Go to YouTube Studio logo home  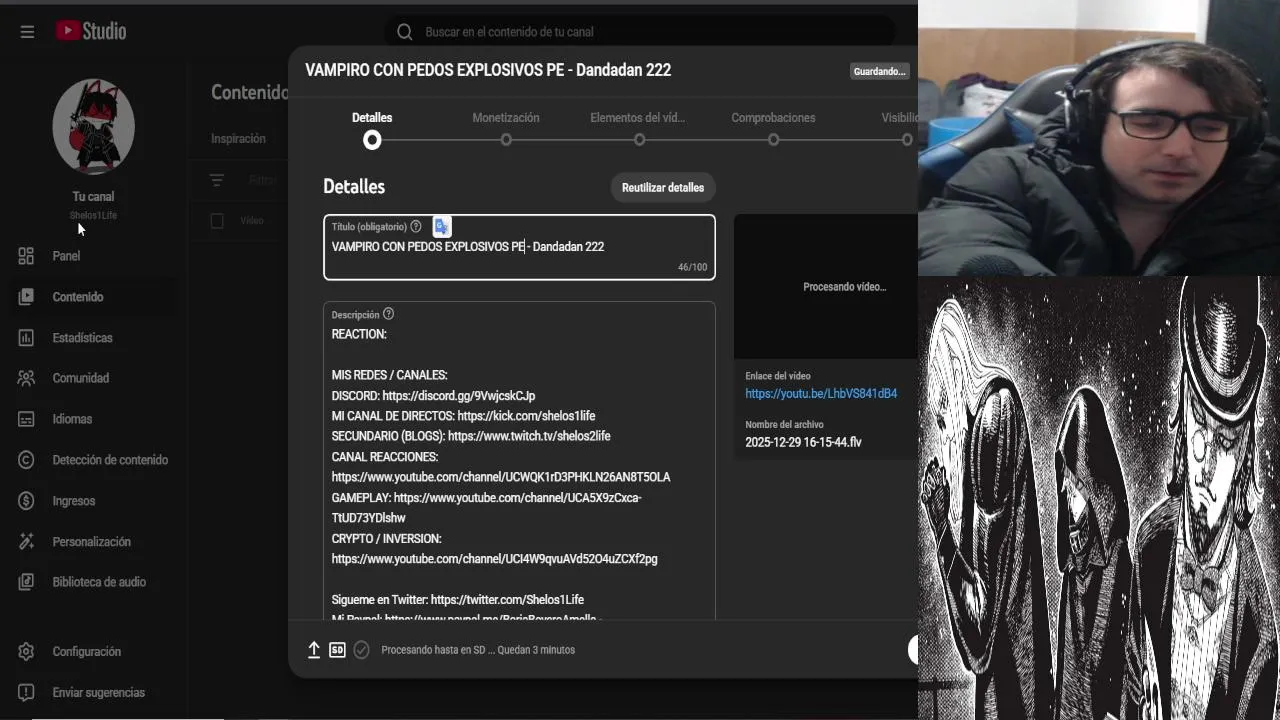pyautogui.click(x=91, y=31)
